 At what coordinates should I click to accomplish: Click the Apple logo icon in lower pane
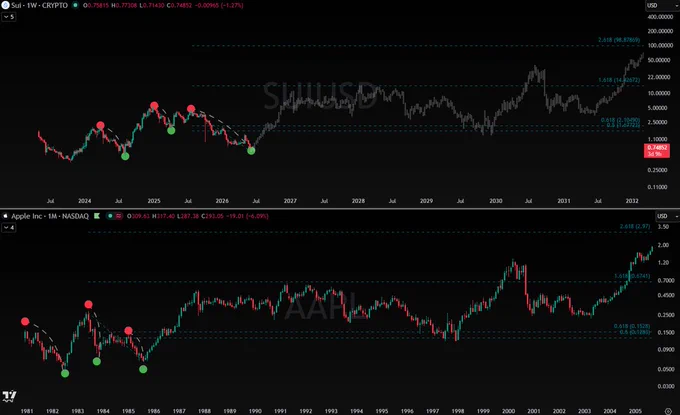click(5, 216)
